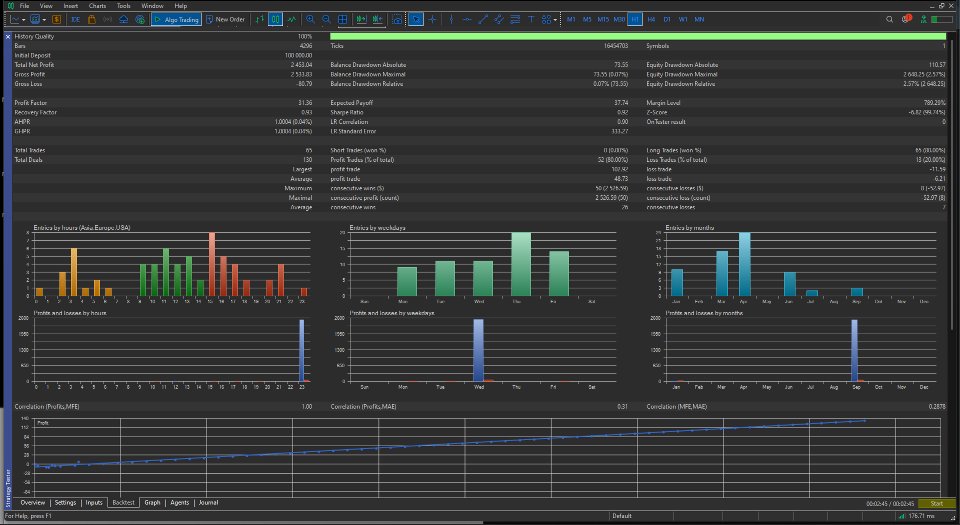The height and width of the screenshot is (525, 960).
Task: Open notifications icon with red badge
Action: tap(907, 19)
